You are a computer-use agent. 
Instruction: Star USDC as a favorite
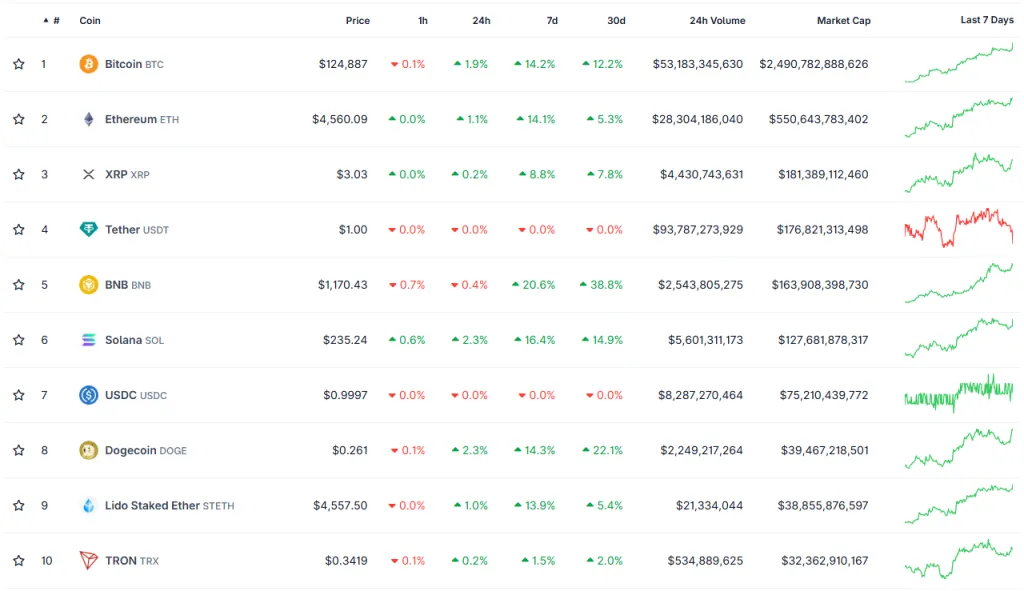19,395
